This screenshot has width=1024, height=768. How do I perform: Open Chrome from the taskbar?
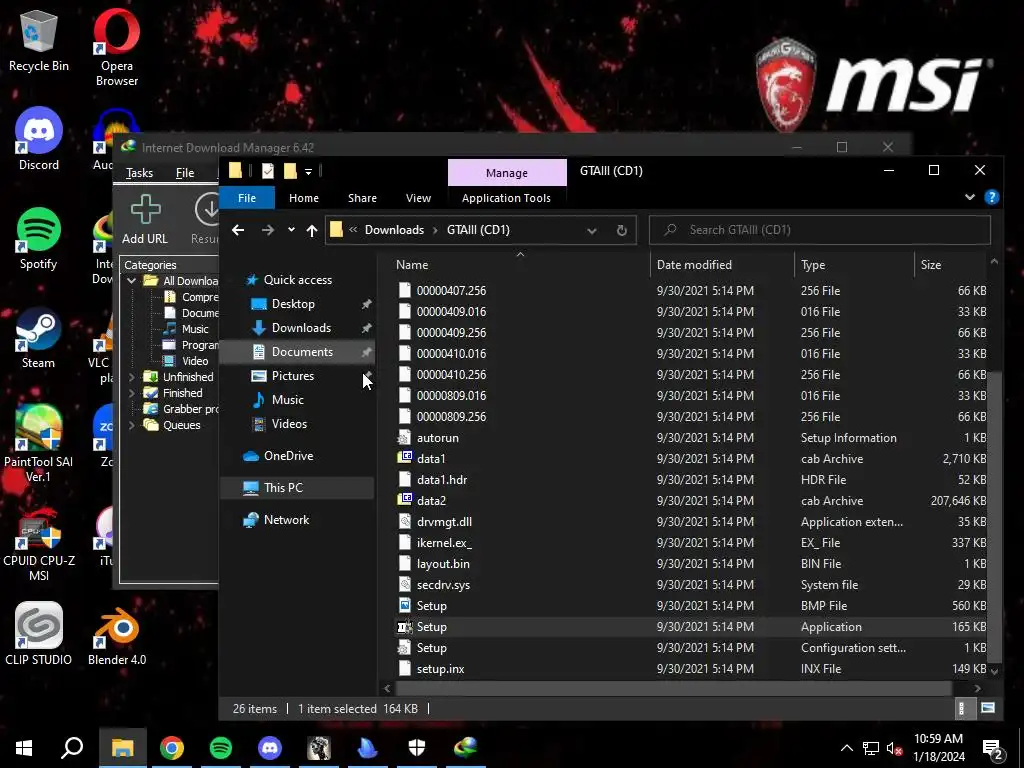coord(172,748)
